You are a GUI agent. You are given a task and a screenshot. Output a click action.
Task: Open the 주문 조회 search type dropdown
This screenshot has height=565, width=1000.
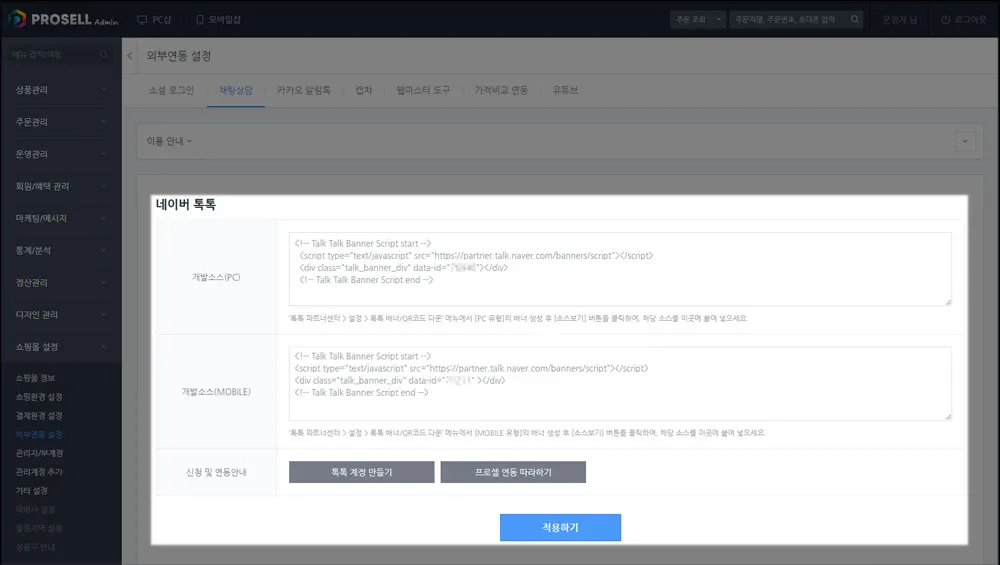[x=698, y=20]
